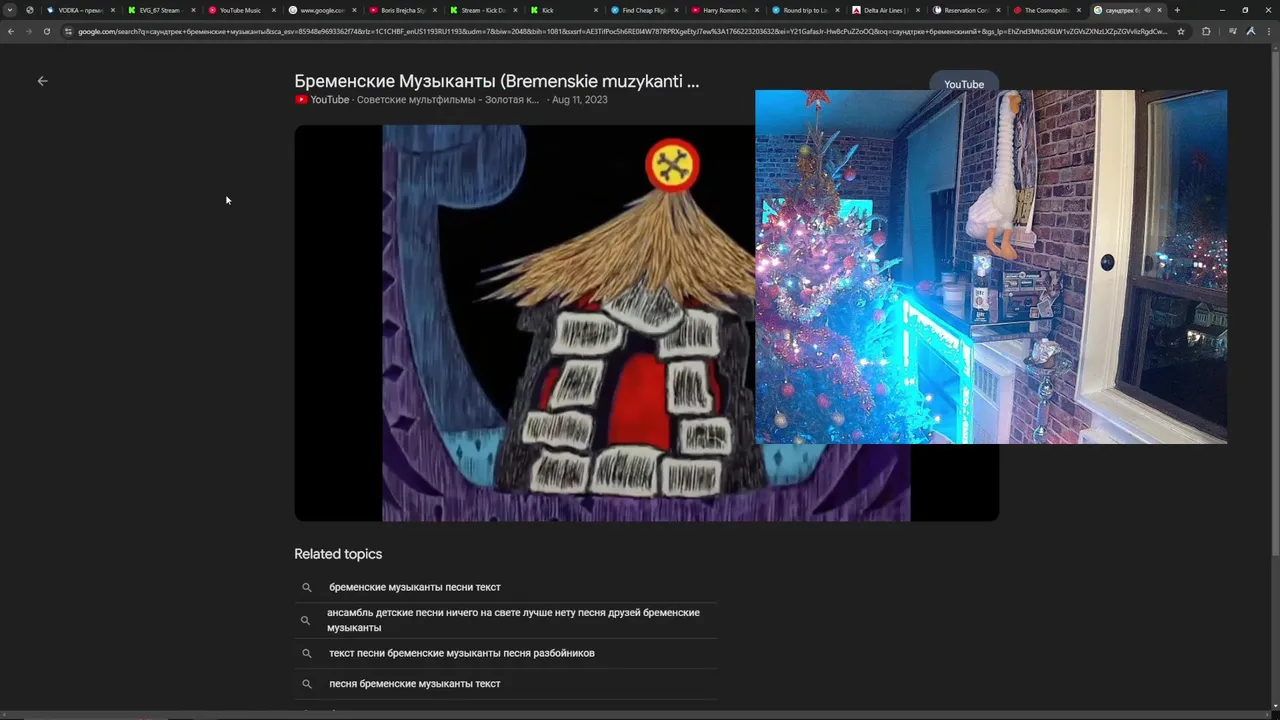Switch to the EVG_67 Stream tab
1280x720 pixels.
(x=160, y=10)
